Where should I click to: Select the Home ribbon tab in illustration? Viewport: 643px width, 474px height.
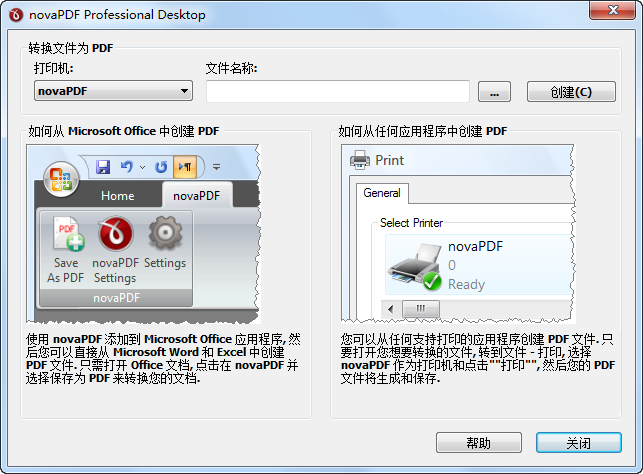click(118, 196)
